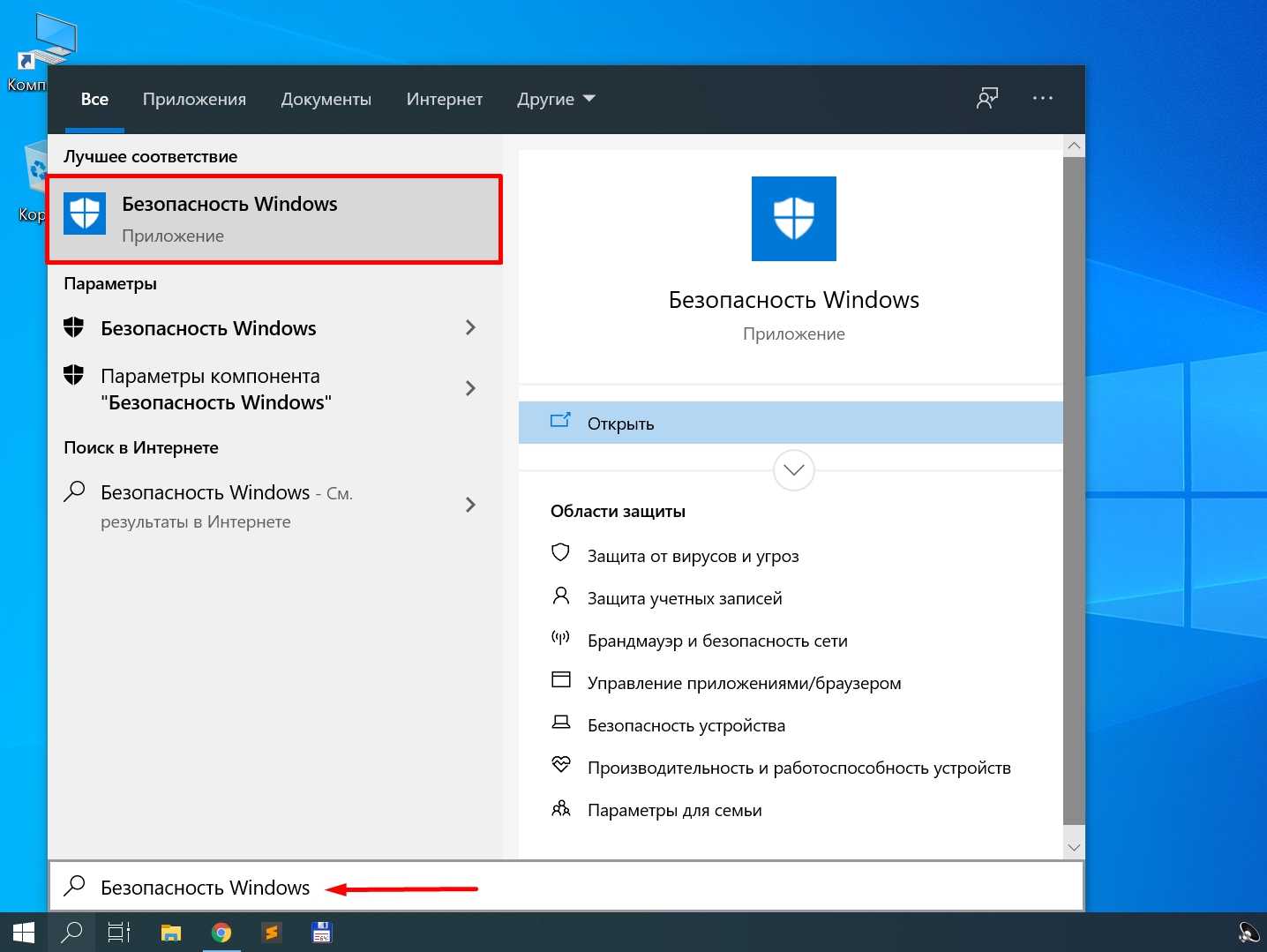
Task: Click the firewall antenna icon
Action: (x=560, y=637)
